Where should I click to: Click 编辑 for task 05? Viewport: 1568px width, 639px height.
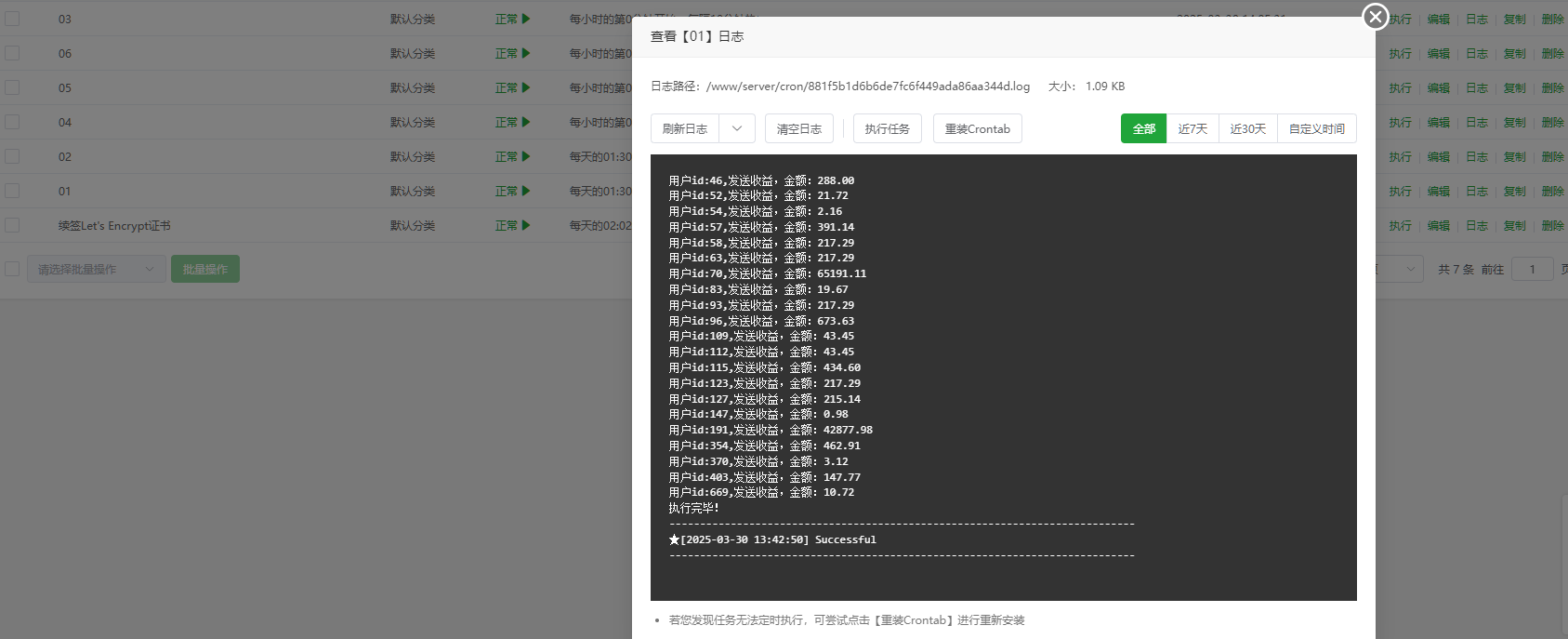click(x=1439, y=87)
